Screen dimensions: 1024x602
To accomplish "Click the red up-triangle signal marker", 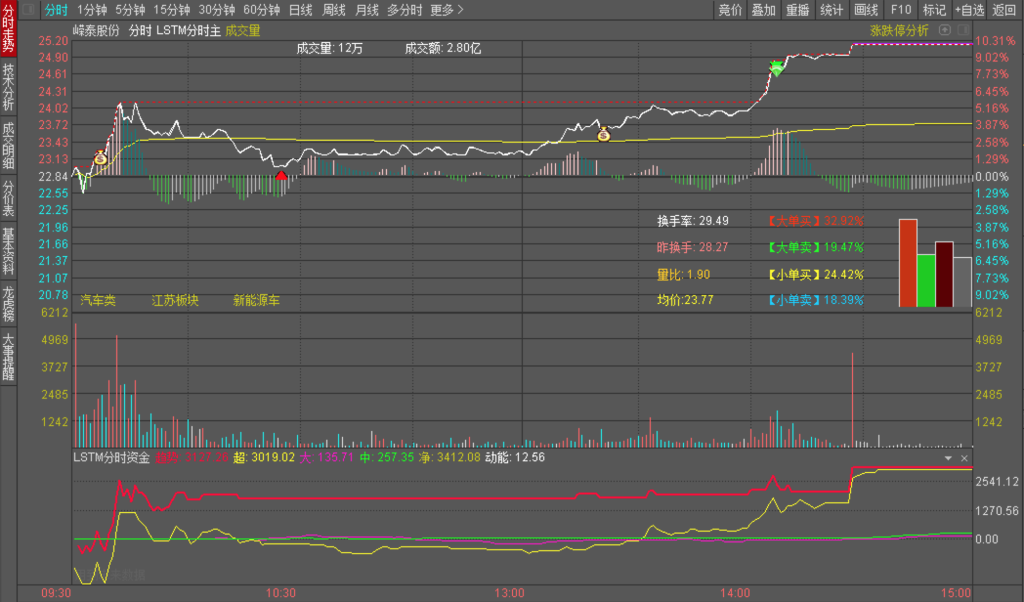I will point(282,177).
